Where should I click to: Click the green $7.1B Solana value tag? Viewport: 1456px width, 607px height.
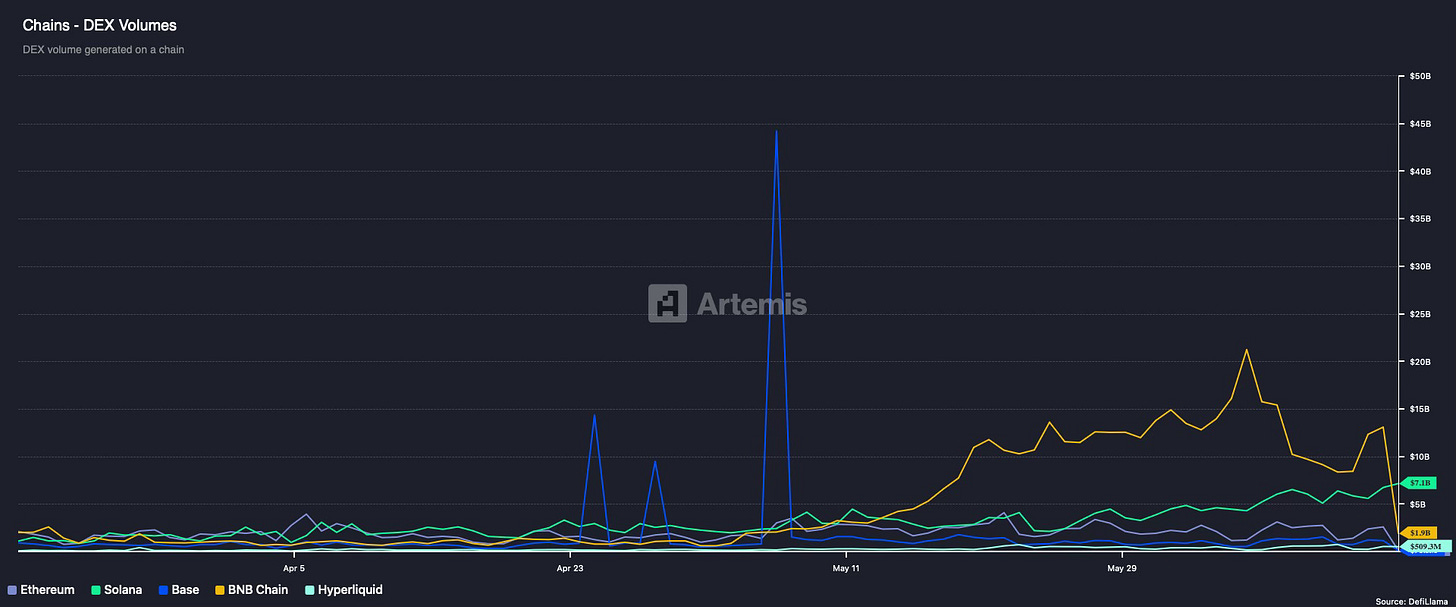[1421, 483]
